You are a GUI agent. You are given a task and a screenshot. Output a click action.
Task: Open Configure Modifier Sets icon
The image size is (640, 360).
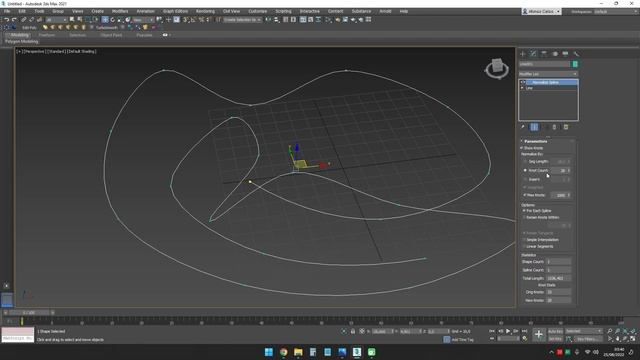click(566, 127)
